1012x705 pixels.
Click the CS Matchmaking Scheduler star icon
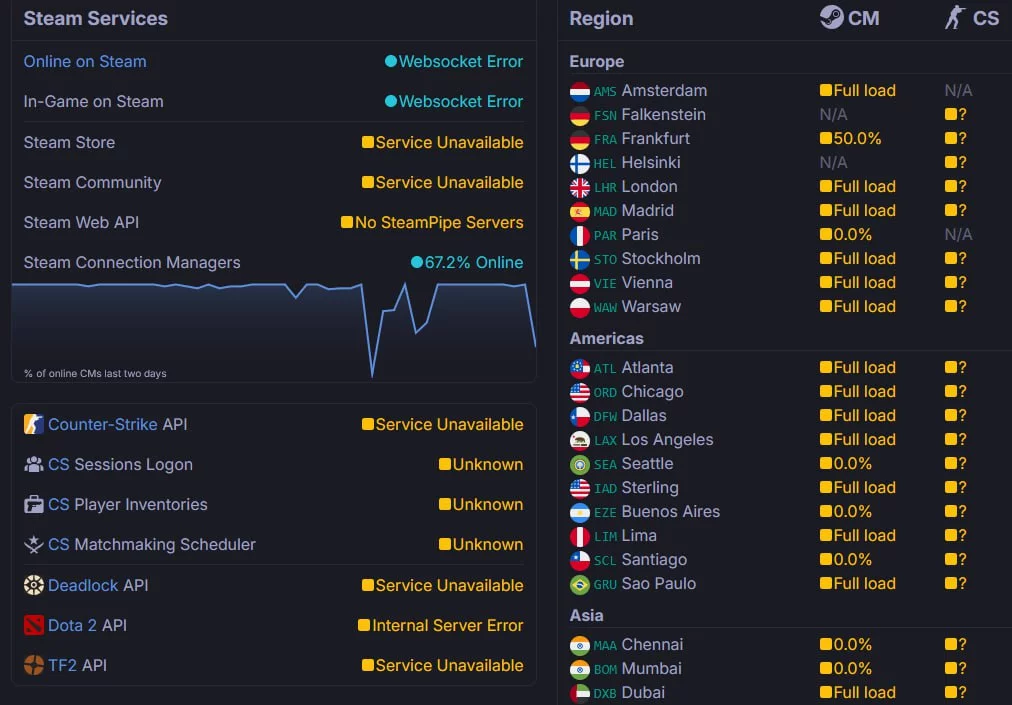pos(34,544)
